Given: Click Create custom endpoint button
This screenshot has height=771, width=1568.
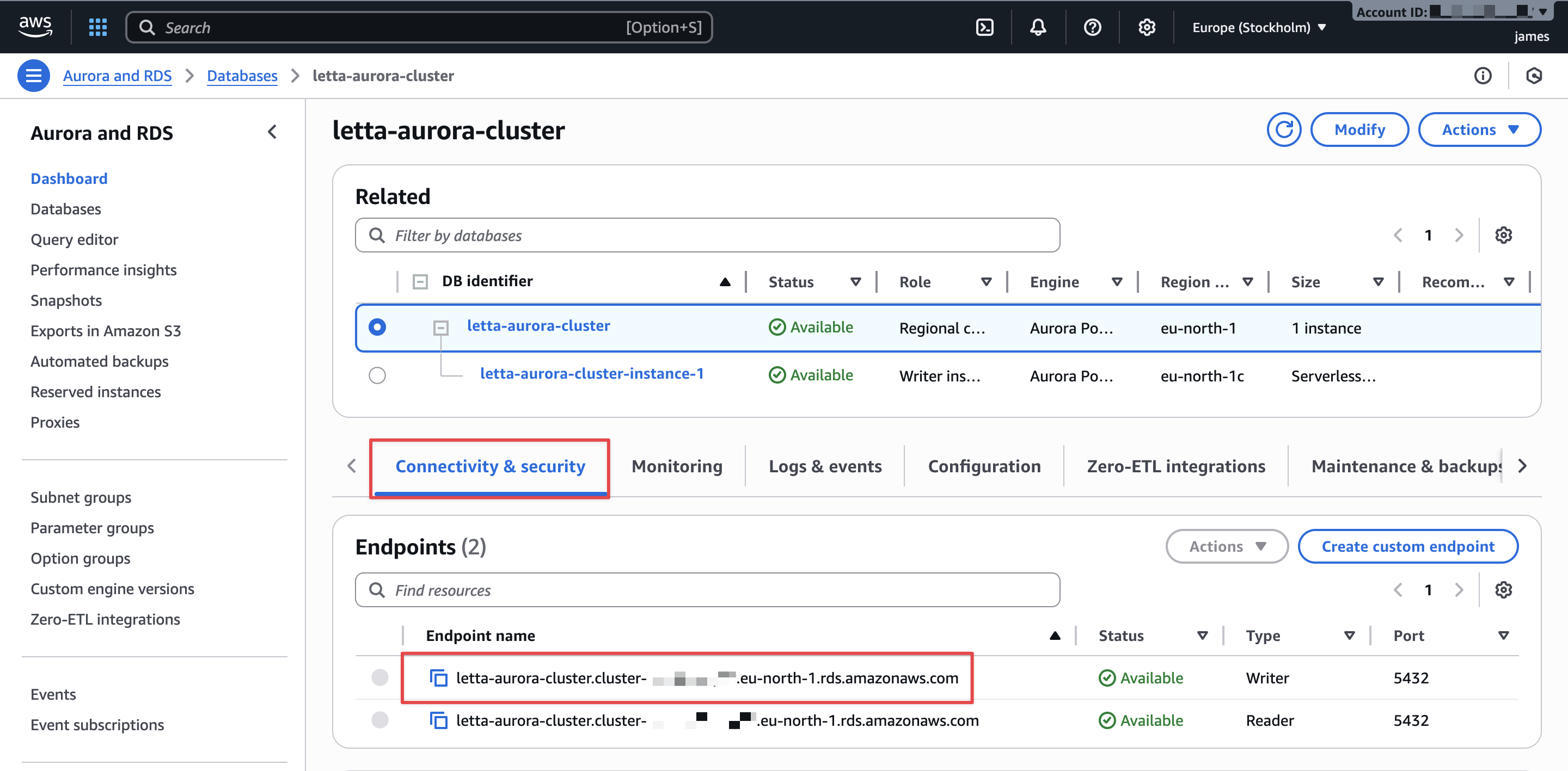Looking at the screenshot, I should pyautogui.click(x=1407, y=546).
